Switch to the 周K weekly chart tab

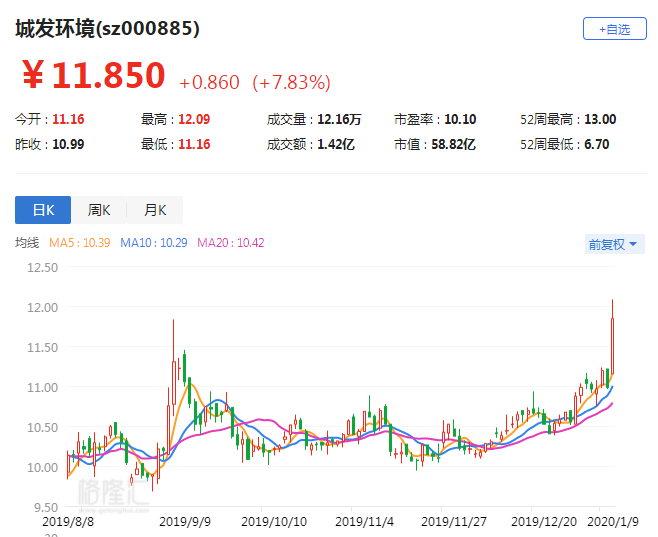[99, 210]
